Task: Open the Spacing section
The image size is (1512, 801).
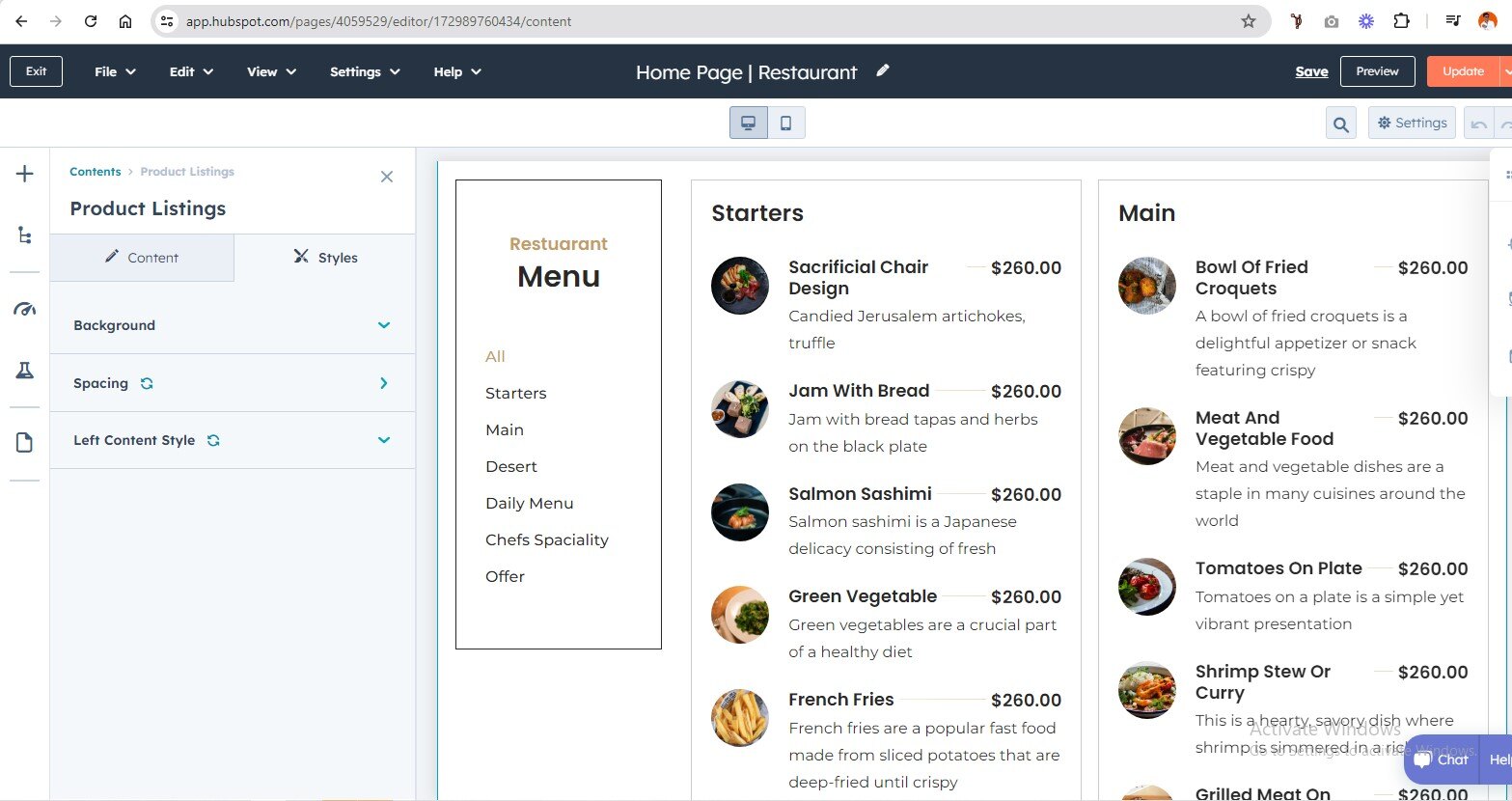Action: (x=383, y=383)
